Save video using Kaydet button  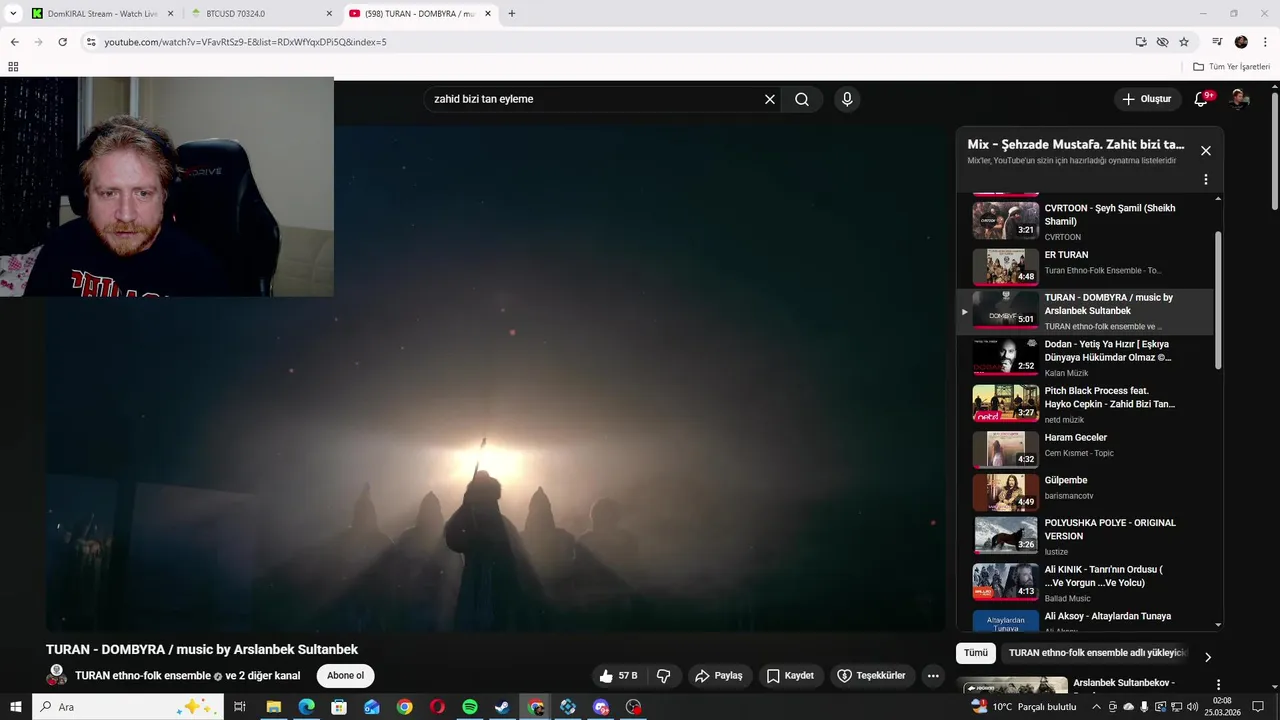click(x=790, y=676)
